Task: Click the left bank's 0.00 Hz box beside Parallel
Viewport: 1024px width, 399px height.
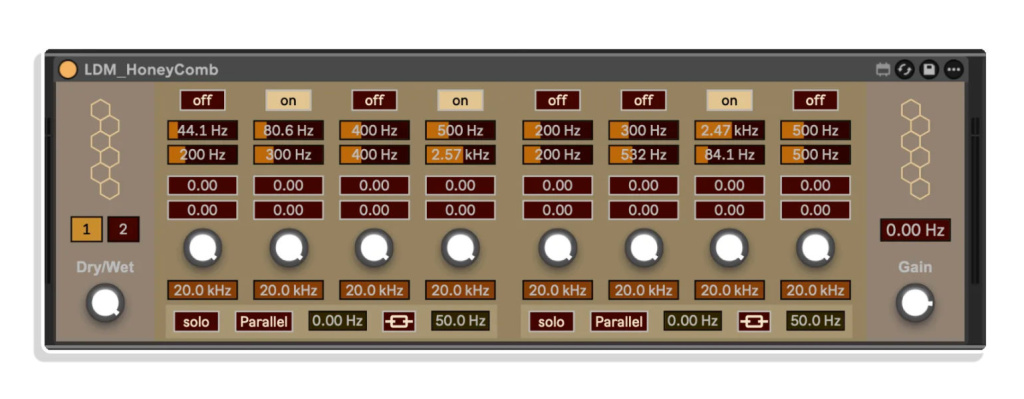Action: point(338,321)
